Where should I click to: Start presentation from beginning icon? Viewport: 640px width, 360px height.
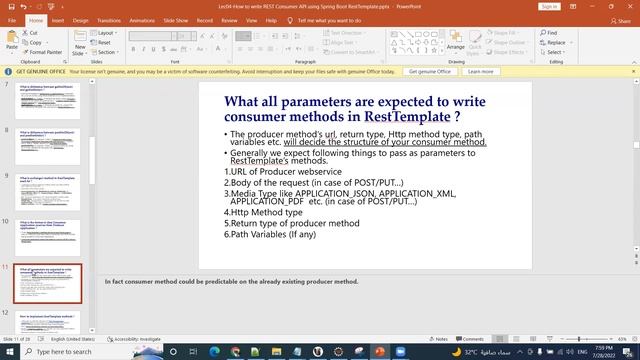click(51, 7)
